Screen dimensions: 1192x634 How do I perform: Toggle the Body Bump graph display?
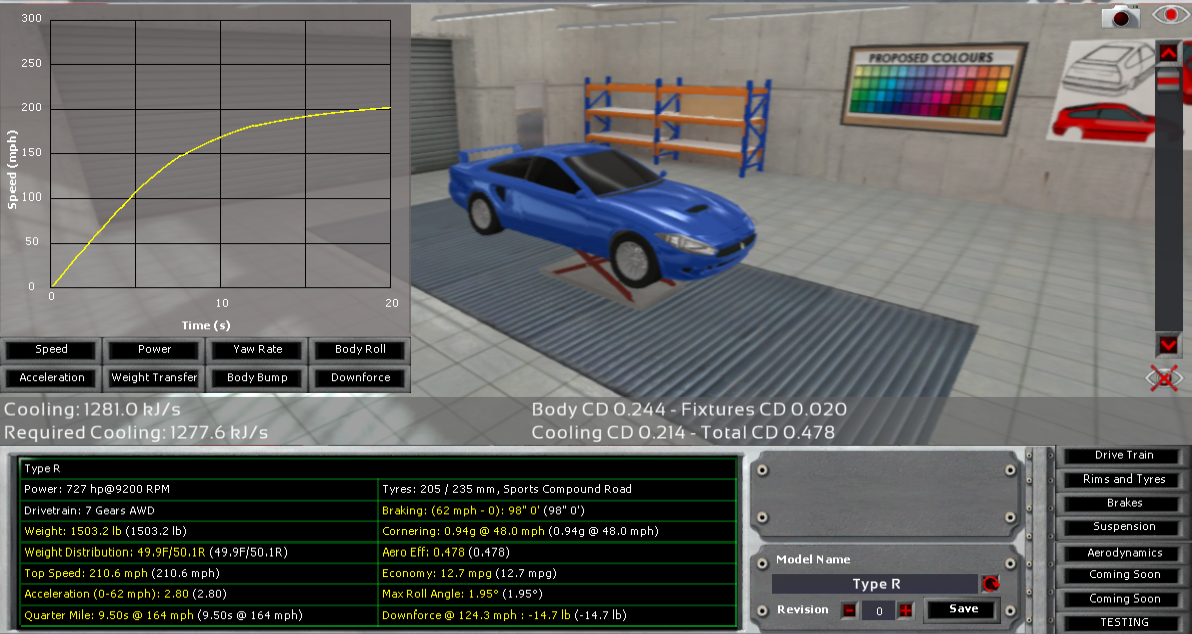[x=256, y=378]
